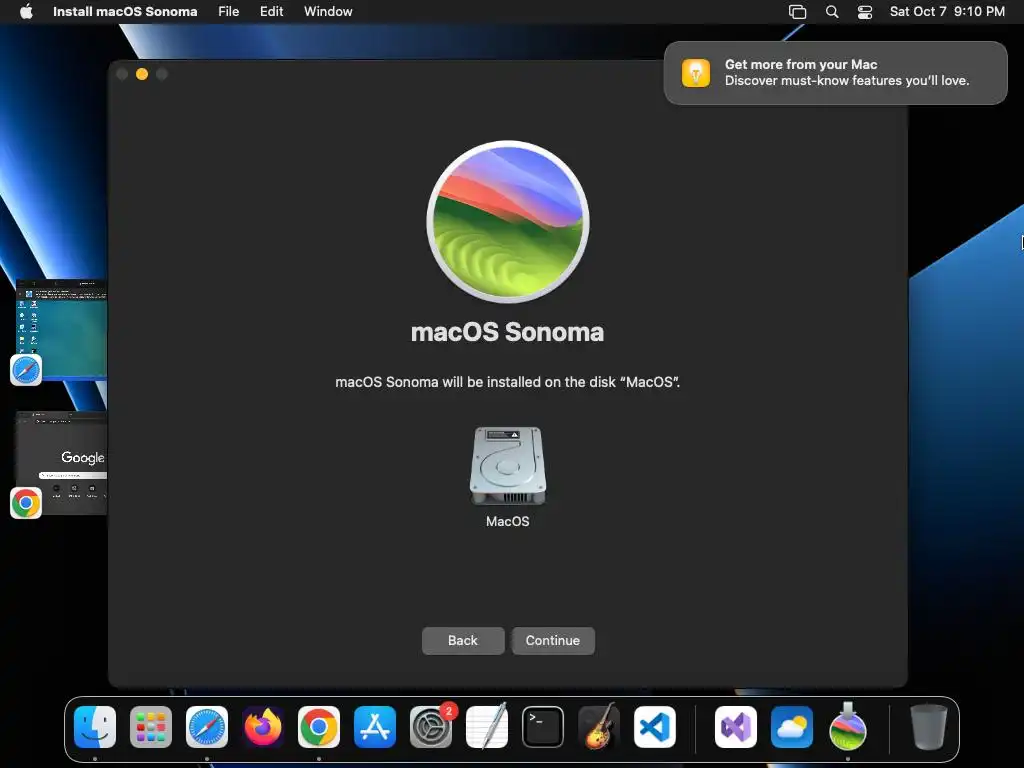Launch Firefox from the Dock
The height and width of the screenshot is (768, 1024).
[263, 727]
